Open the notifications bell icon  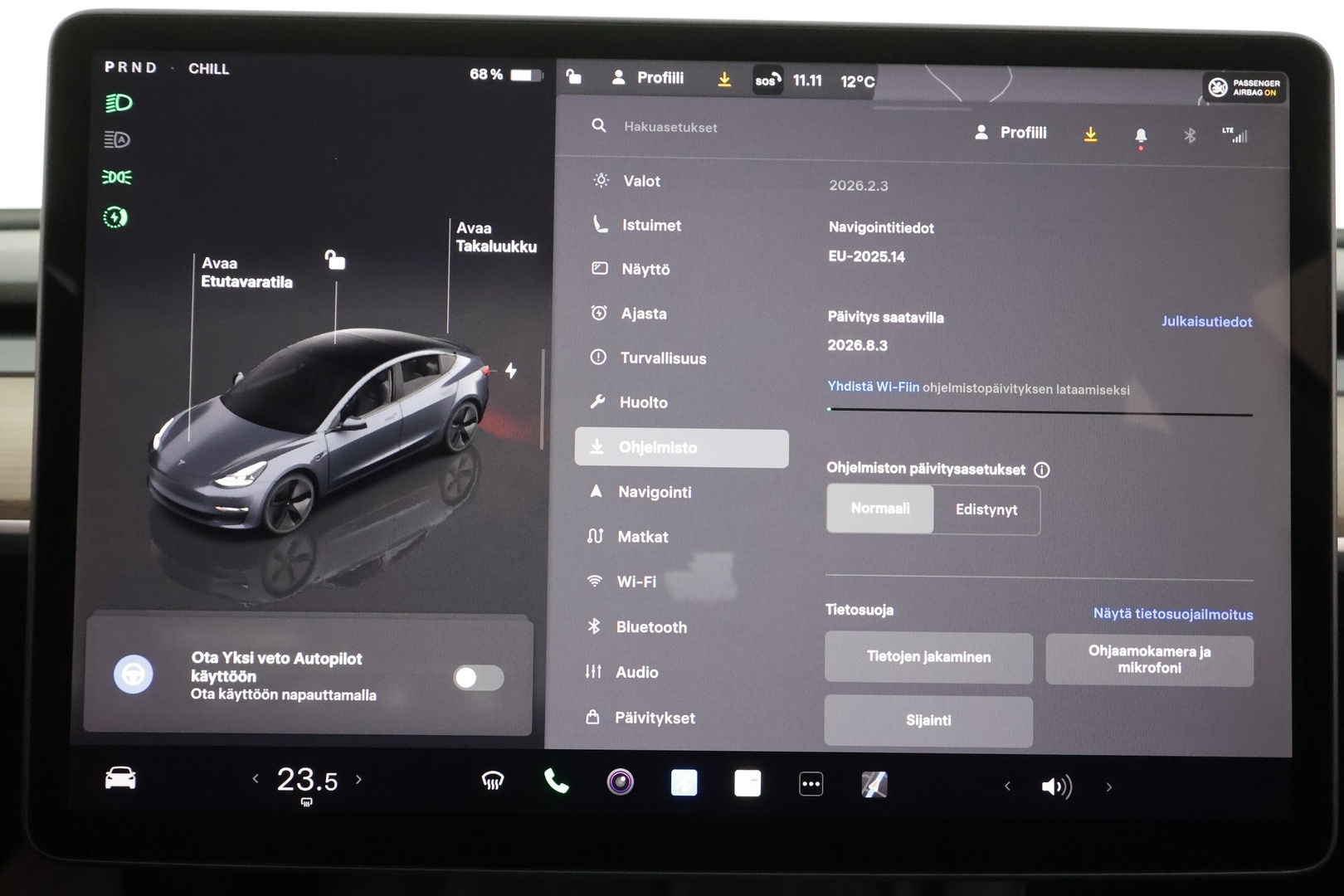(x=1141, y=136)
